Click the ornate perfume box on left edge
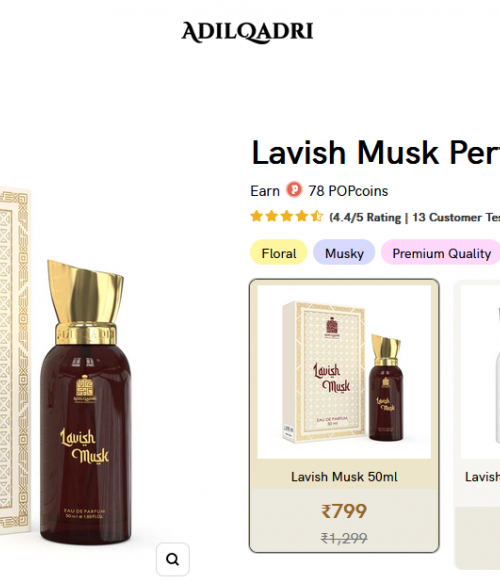The height and width of the screenshot is (583, 500). [x=15, y=361]
